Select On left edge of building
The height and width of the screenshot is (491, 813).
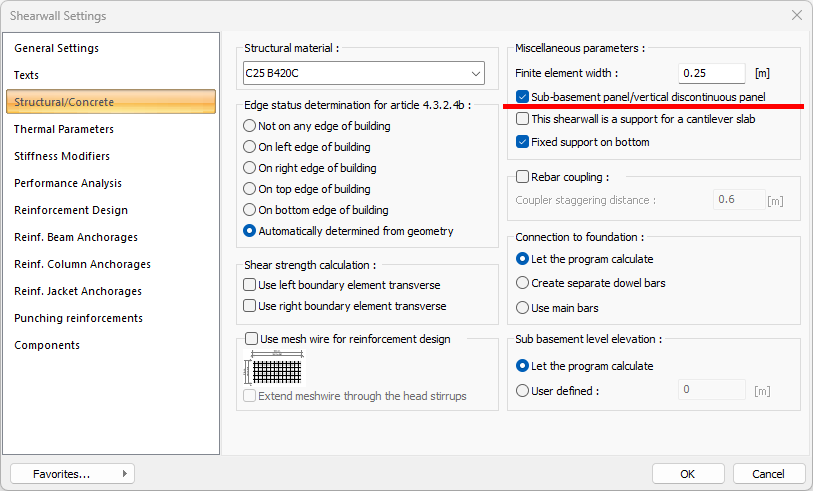coord(250,147)
